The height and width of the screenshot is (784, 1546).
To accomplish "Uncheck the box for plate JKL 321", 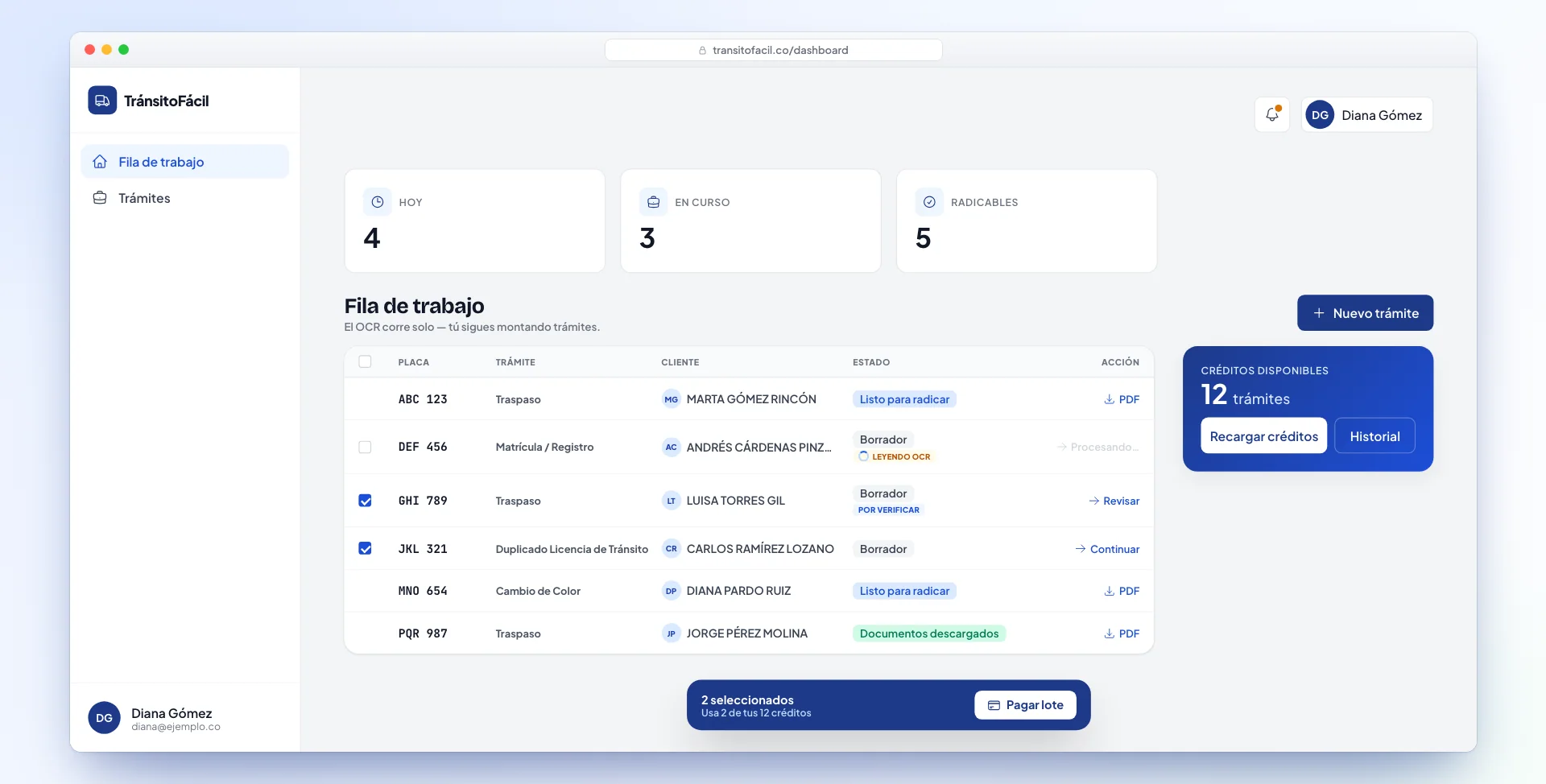I will click(365, 549).
